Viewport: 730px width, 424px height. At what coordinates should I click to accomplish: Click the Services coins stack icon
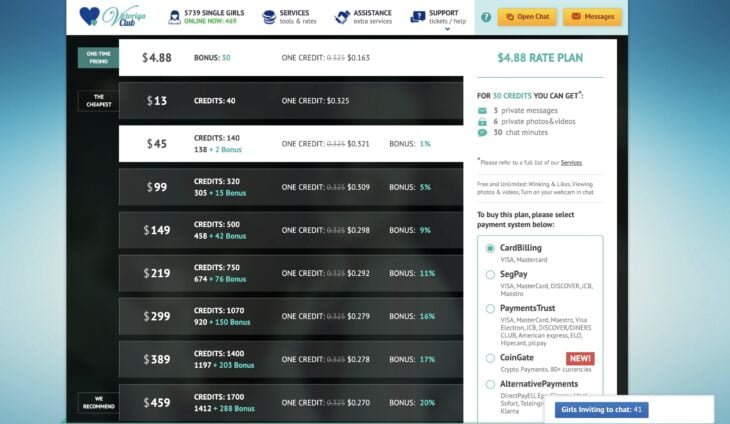click(x=269, y=17)
